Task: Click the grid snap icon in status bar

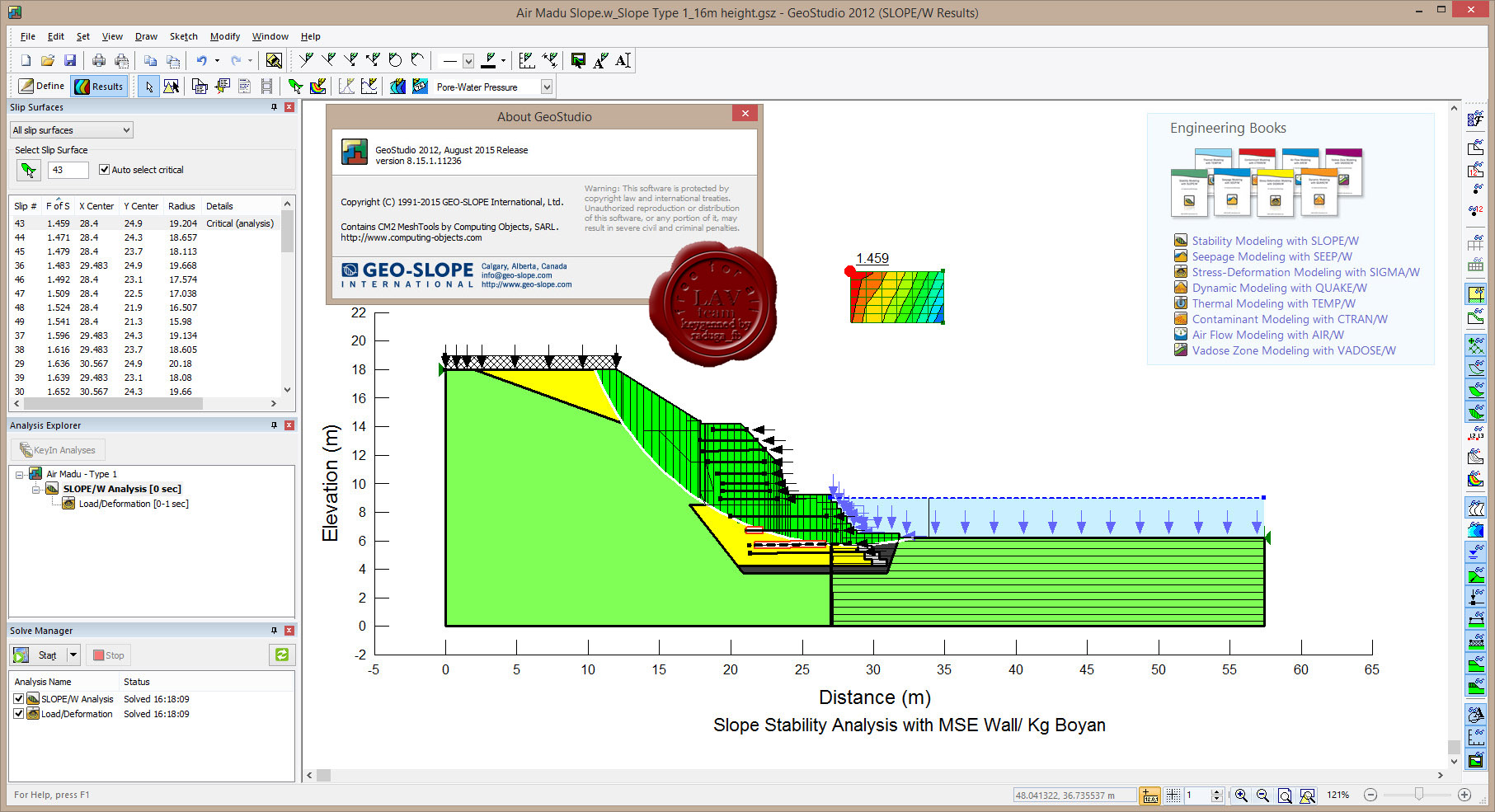Action: coord(1173,795)
